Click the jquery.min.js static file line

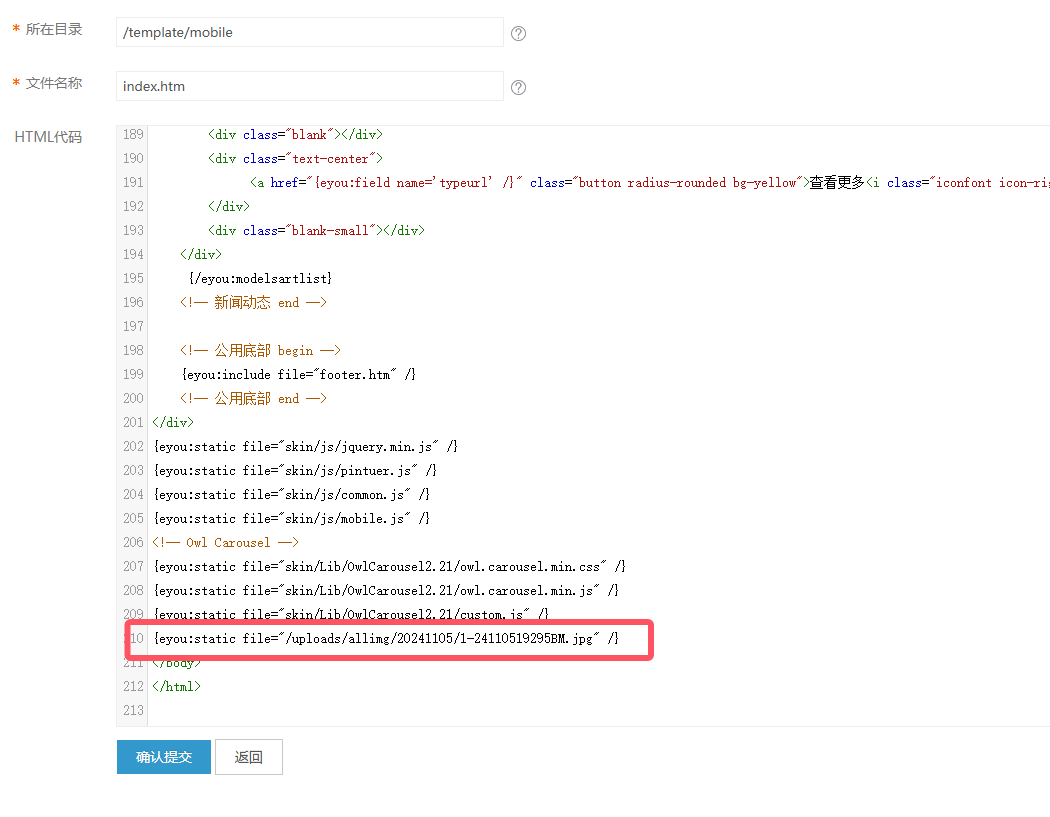coord(305,446)
